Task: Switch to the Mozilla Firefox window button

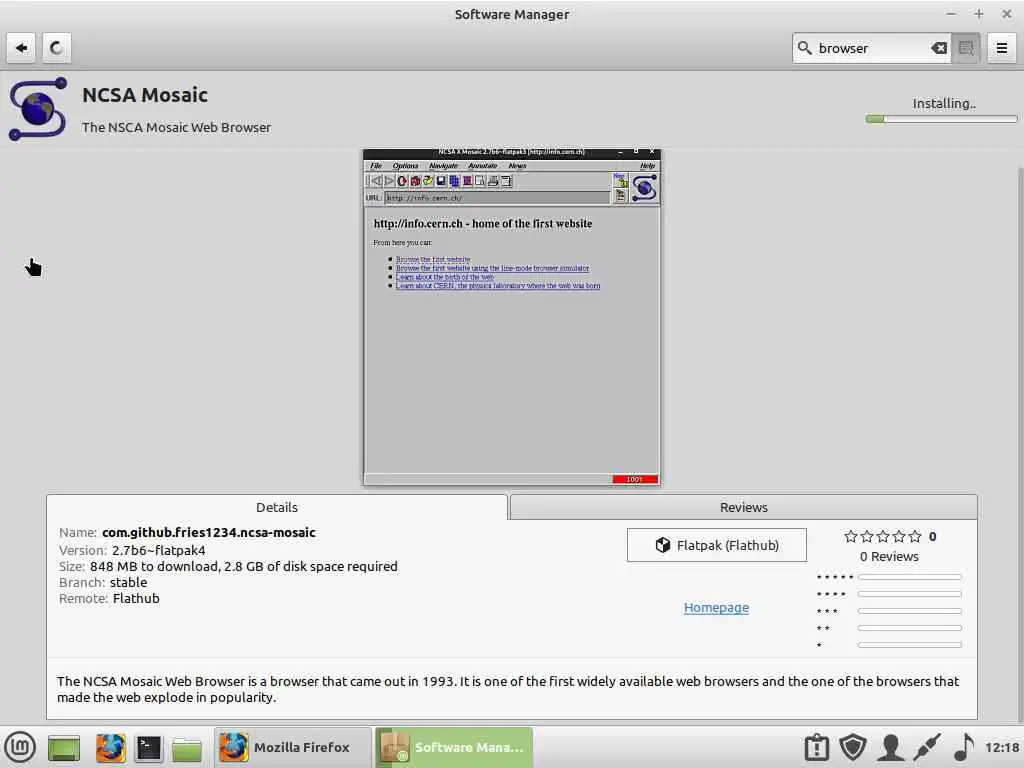Action: (x=293, y=747)
